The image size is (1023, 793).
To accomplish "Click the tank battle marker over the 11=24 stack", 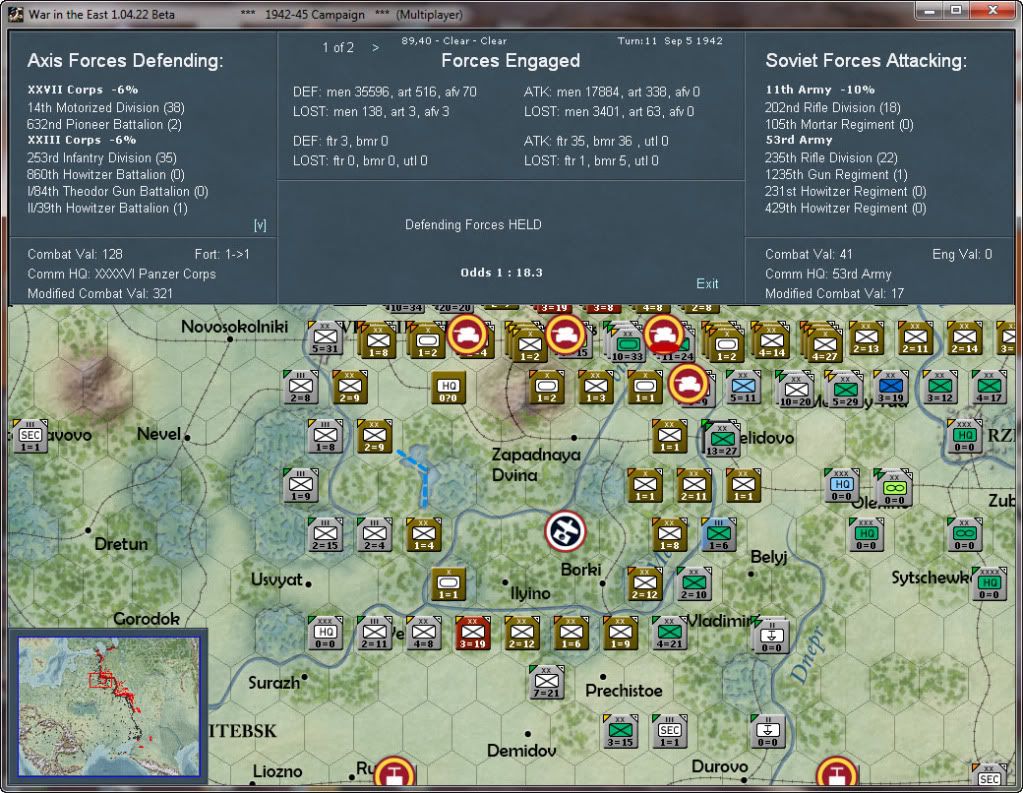I will click(664, 334).
